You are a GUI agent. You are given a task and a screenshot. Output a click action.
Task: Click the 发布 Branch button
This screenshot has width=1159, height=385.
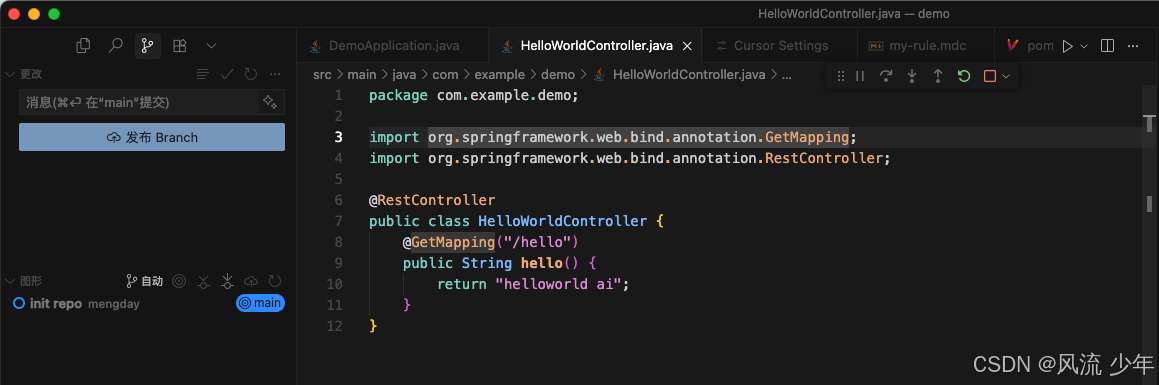(x=152, y=137)
